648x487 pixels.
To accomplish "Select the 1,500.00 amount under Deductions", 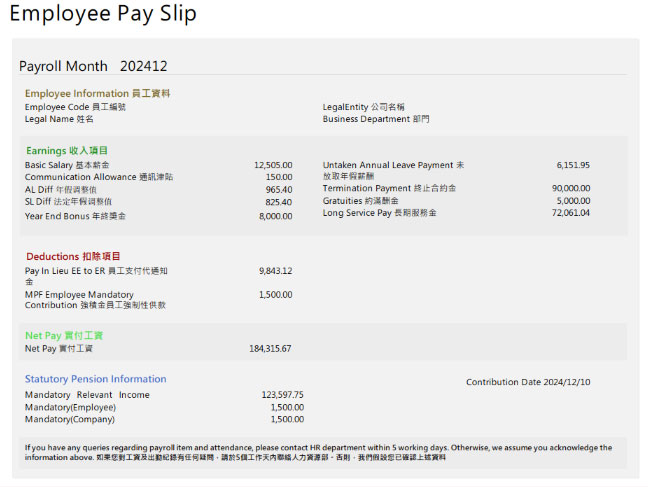I will tap(276, 295).
